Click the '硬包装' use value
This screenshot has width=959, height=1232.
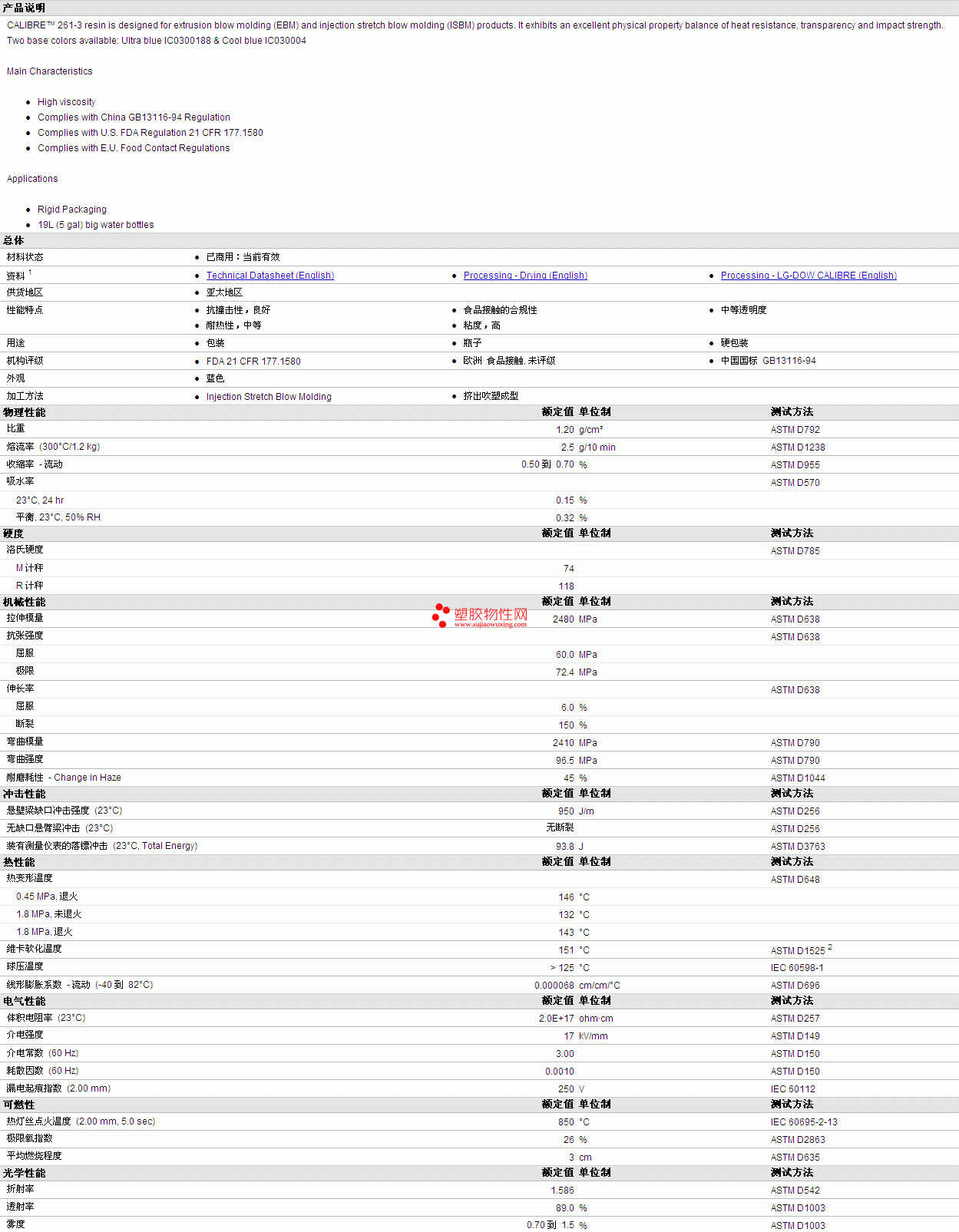(735, 343)
